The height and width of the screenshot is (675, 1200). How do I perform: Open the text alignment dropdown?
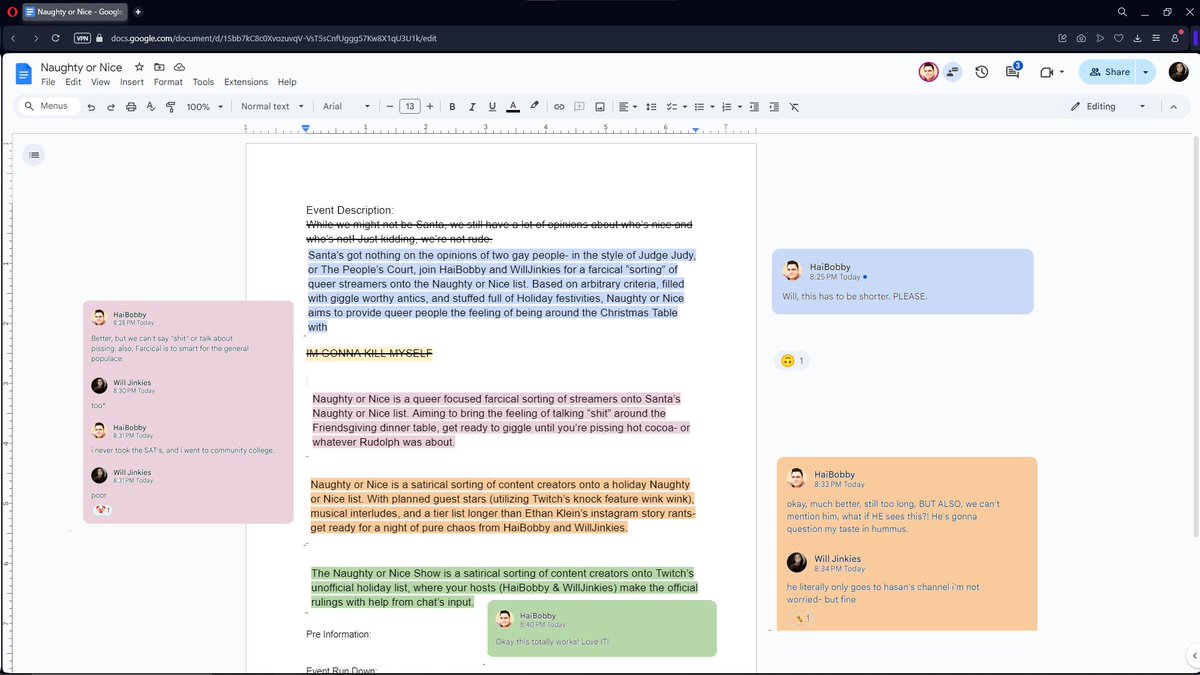click(628, 106)
